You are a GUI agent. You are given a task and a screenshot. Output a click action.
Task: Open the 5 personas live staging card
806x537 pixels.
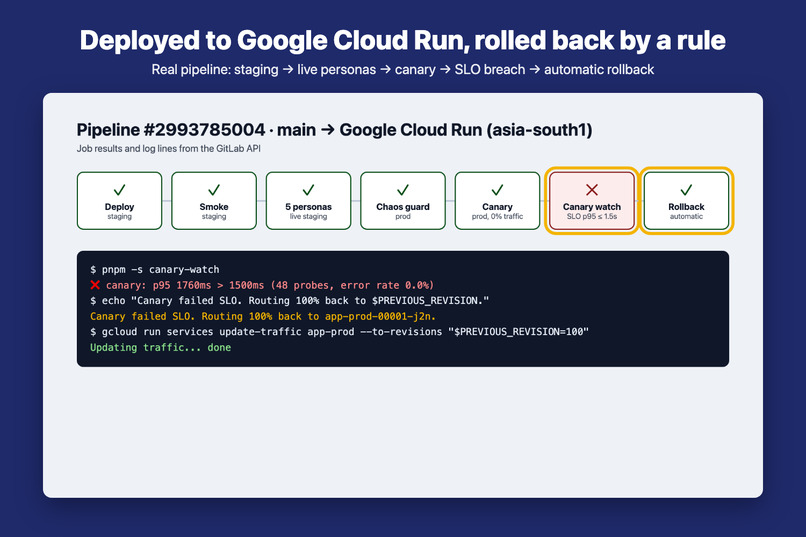pyautogui.click(x=308, y=200)
